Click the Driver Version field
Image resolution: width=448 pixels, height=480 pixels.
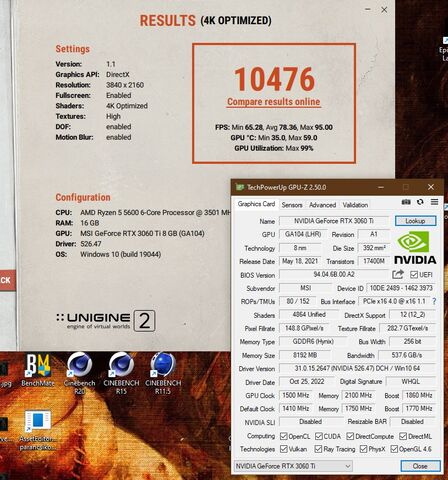357,368
